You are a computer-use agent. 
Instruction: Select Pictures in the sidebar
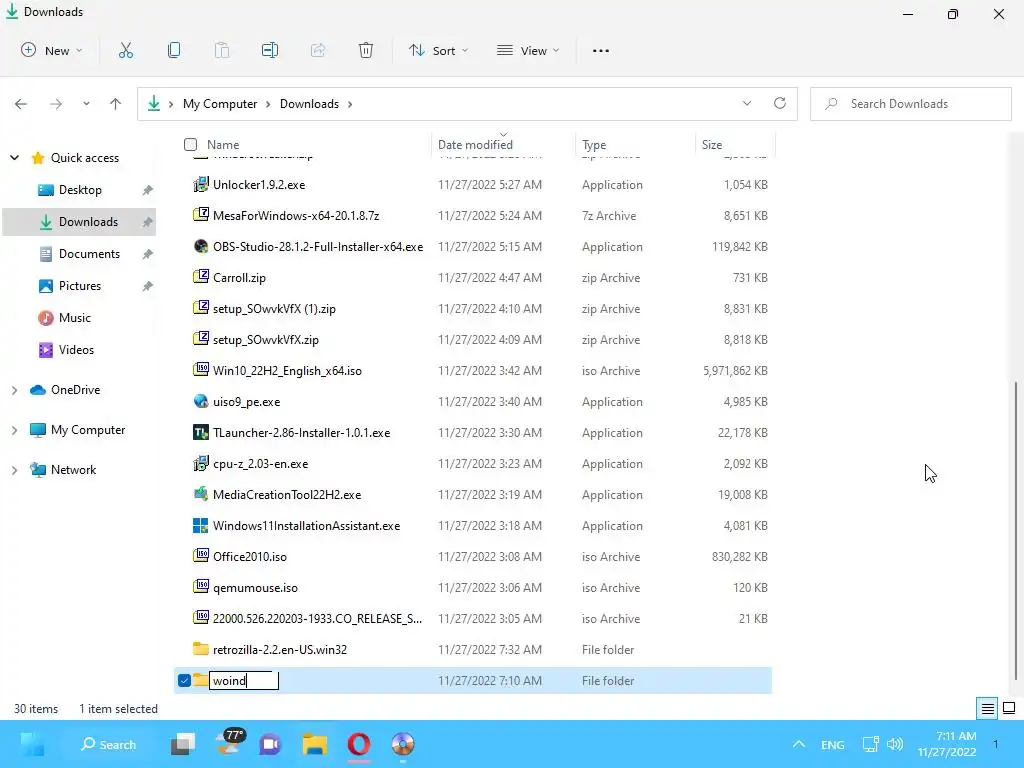coord(80,285)
